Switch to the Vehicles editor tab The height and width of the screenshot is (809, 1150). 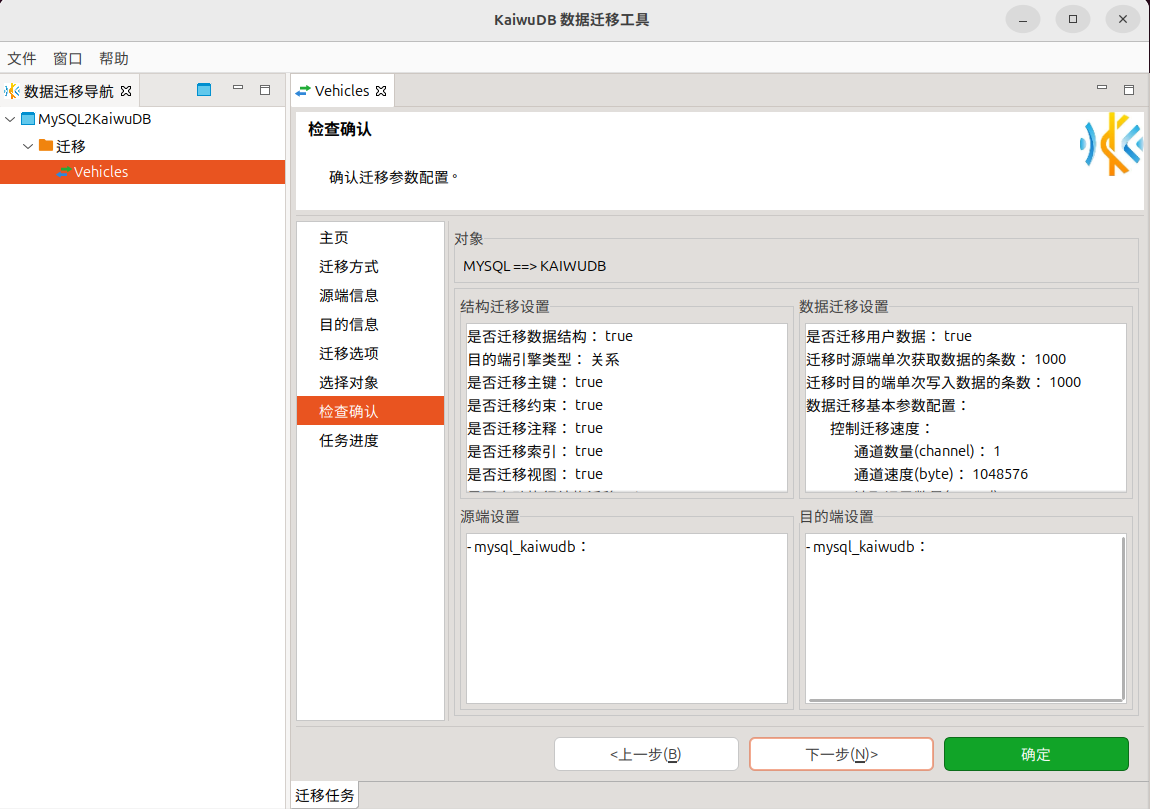click(342, 91)
